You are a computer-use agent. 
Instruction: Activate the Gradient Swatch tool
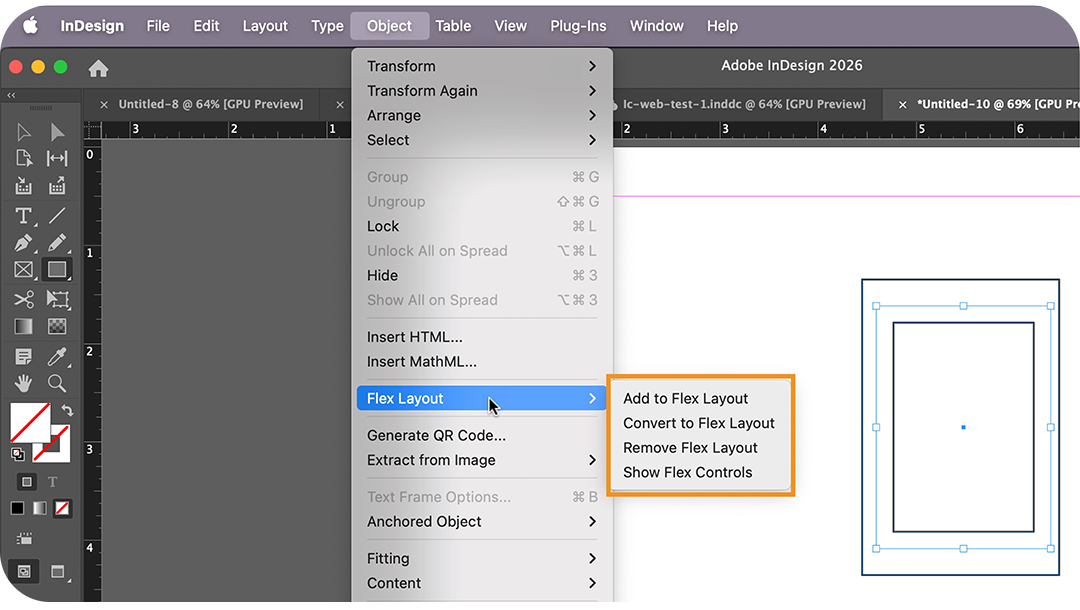click(22, 325)
